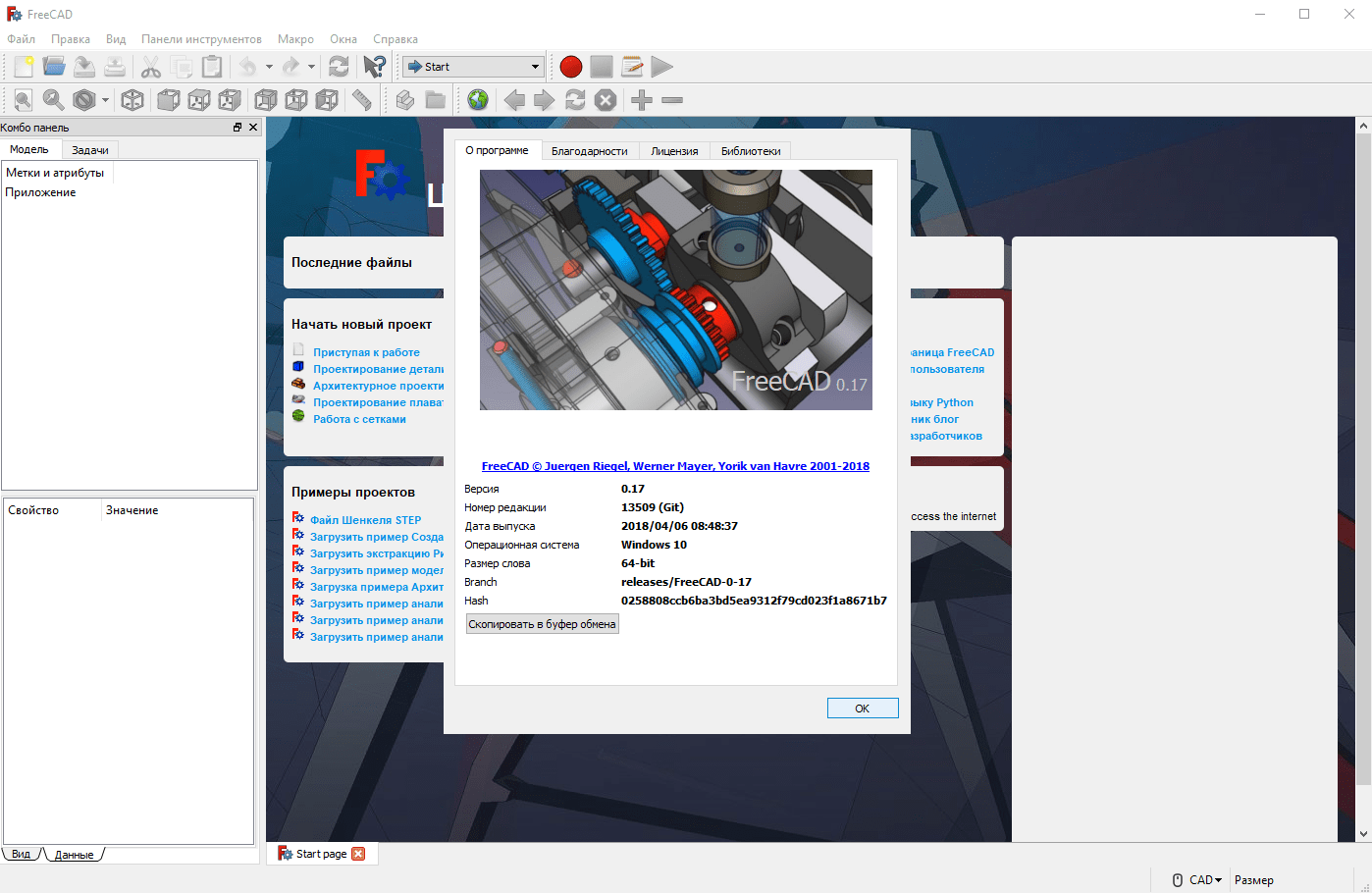The image size is (1372, 893).
Task: Select the Задачи tab in combo panel
Action: [x=90, y=150]
